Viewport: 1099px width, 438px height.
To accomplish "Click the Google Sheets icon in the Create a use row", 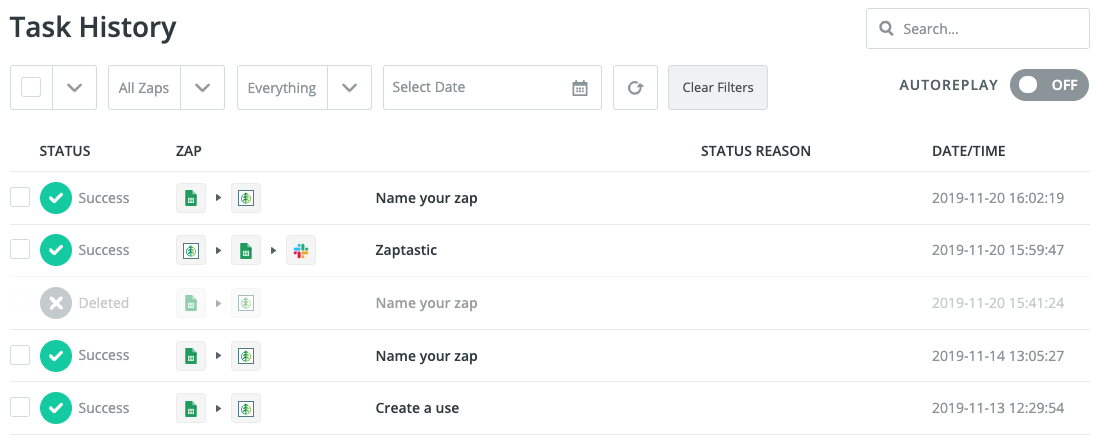I will coord(191,408).
